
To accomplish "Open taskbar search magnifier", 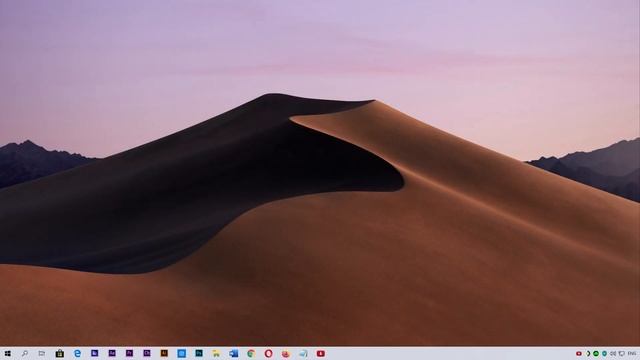I will tap(24, 353).
